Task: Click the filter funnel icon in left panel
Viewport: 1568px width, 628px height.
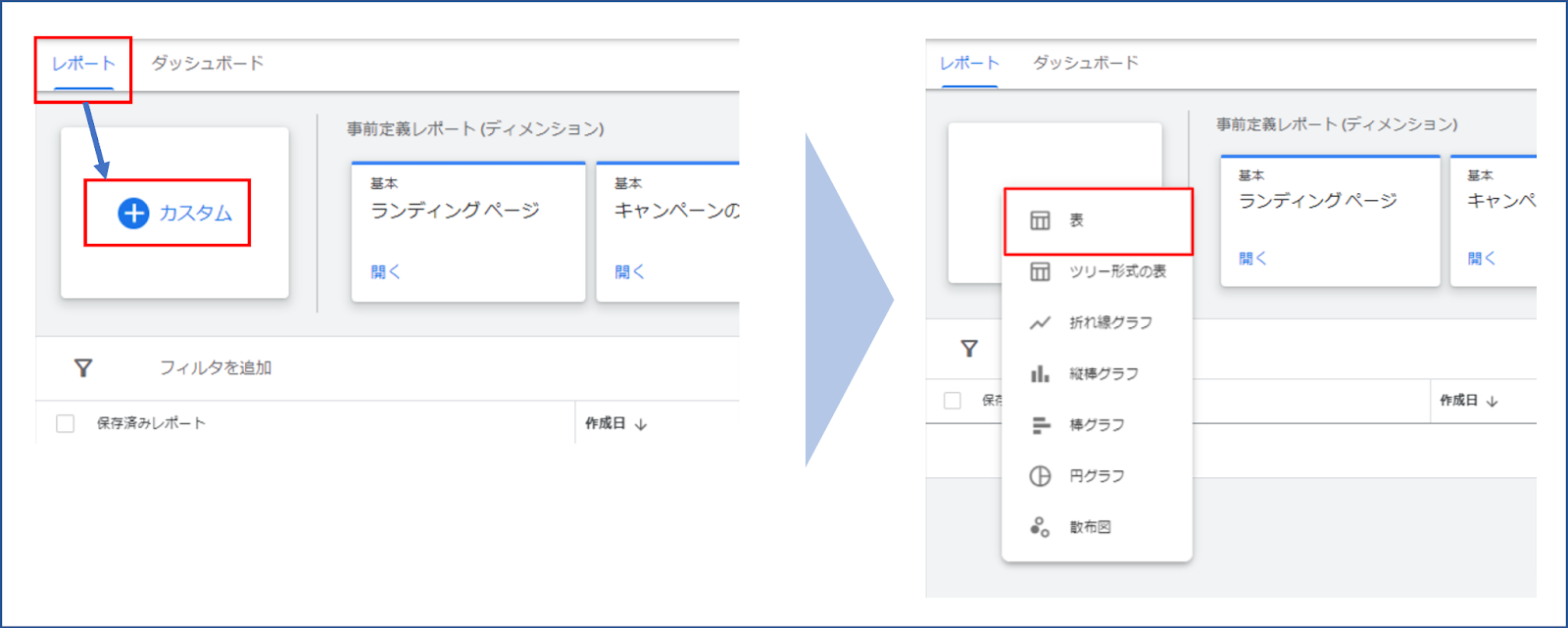Action: pyautogui.click(x=83, y=367)
